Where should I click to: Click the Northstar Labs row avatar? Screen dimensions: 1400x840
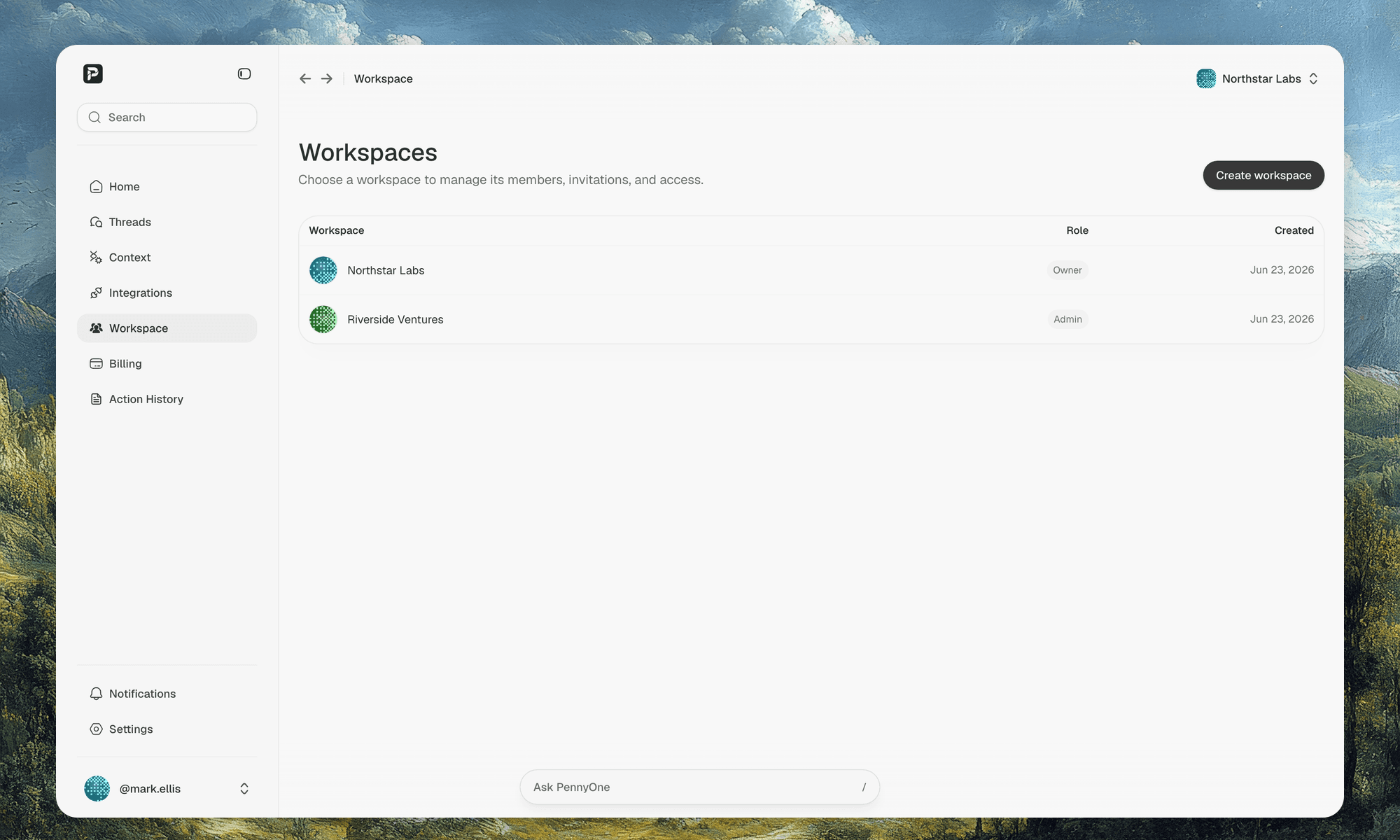[323, 270]
